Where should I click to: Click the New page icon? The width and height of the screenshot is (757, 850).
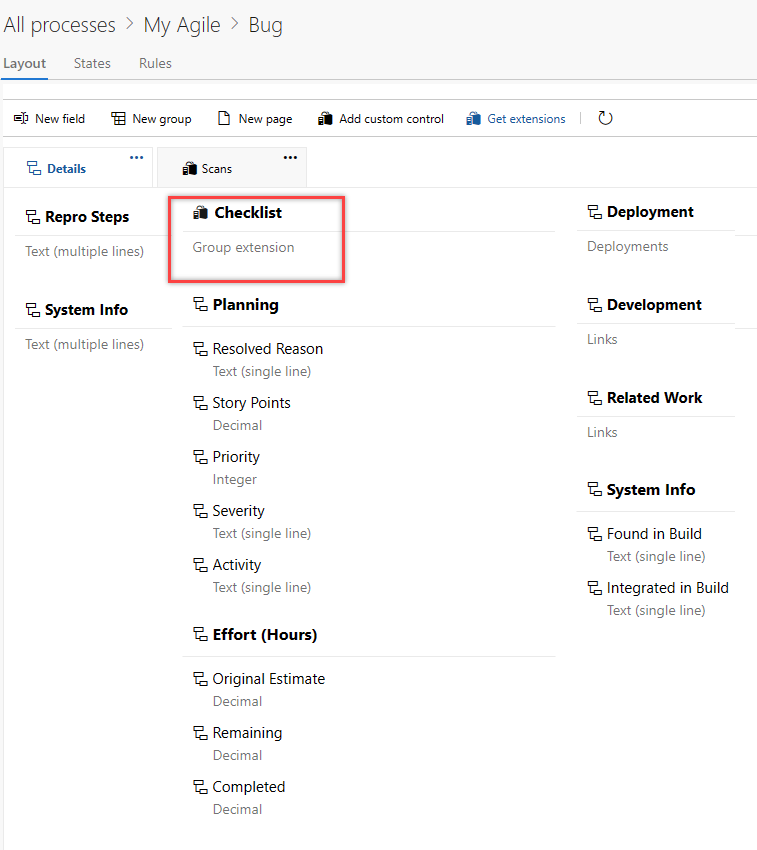coord(225,117)
